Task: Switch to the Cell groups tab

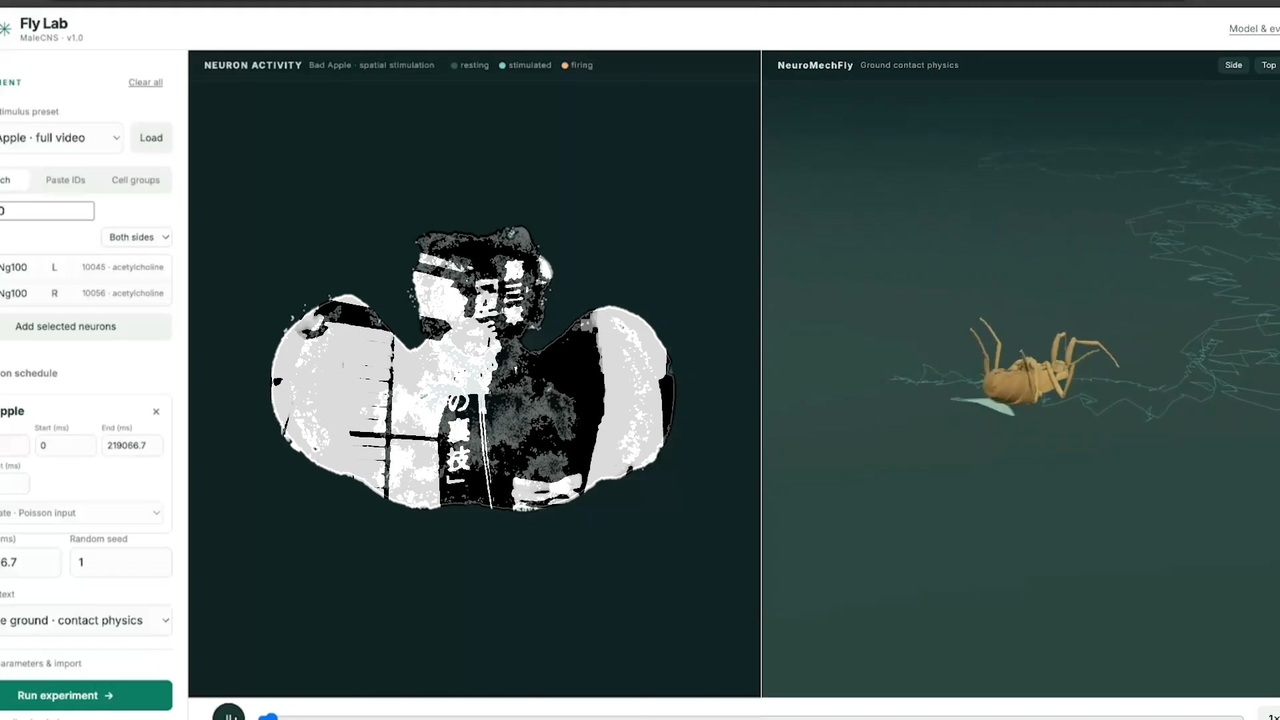Action: point(136,180)
